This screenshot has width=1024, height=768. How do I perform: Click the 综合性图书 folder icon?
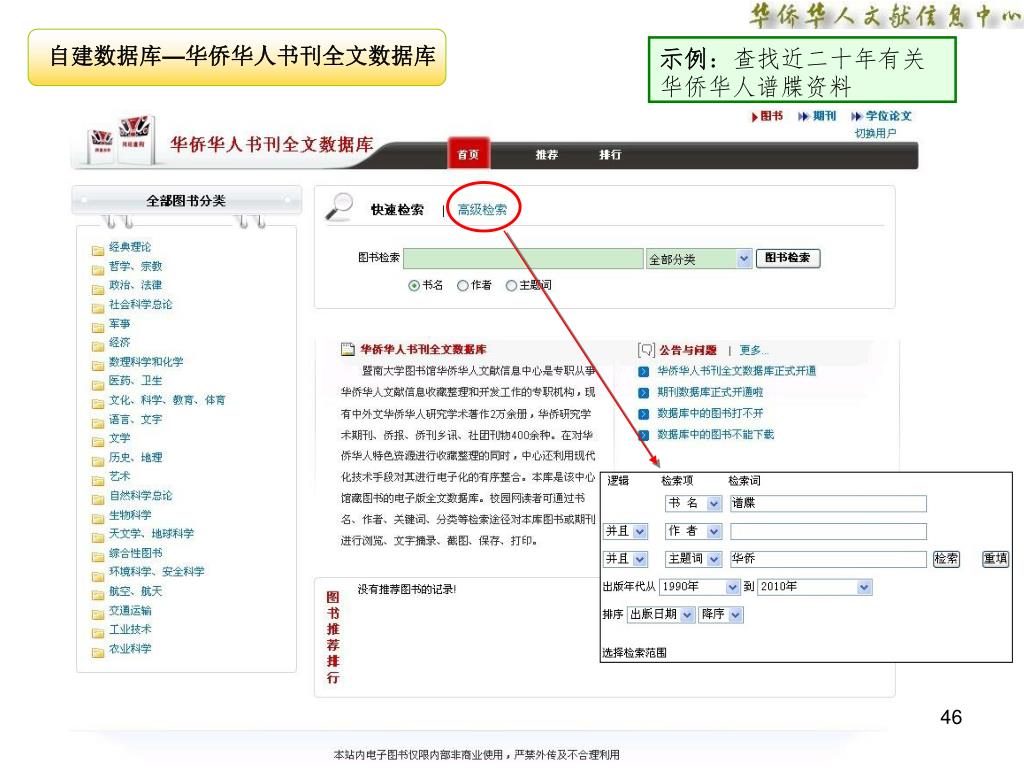(x=98, y=556)
